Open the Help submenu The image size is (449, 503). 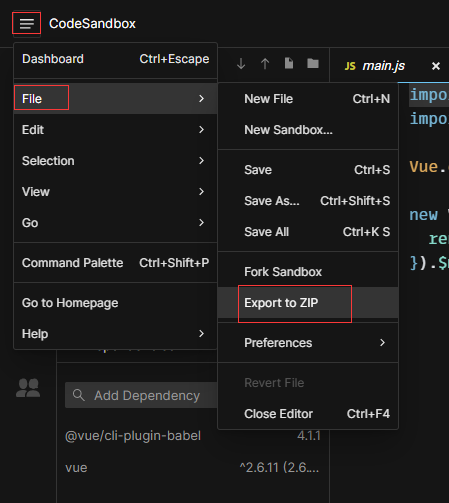point(115,334)
